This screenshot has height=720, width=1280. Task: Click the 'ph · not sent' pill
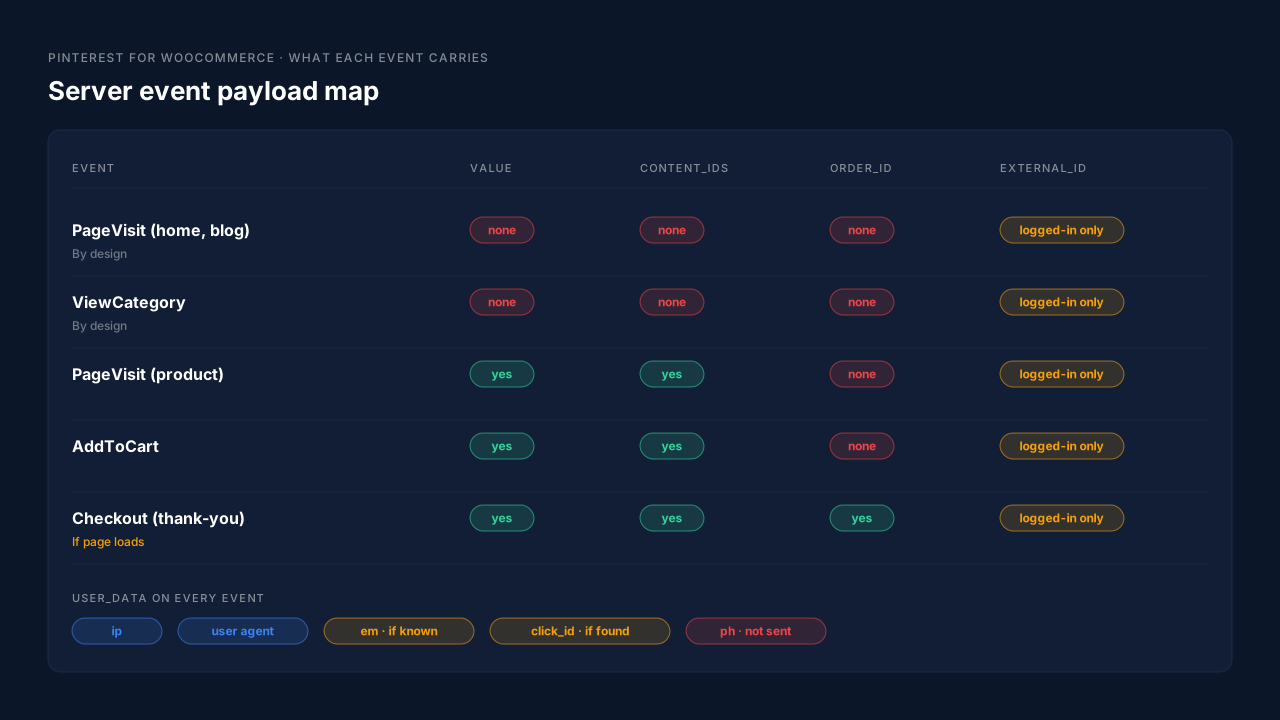pos(756,631)
